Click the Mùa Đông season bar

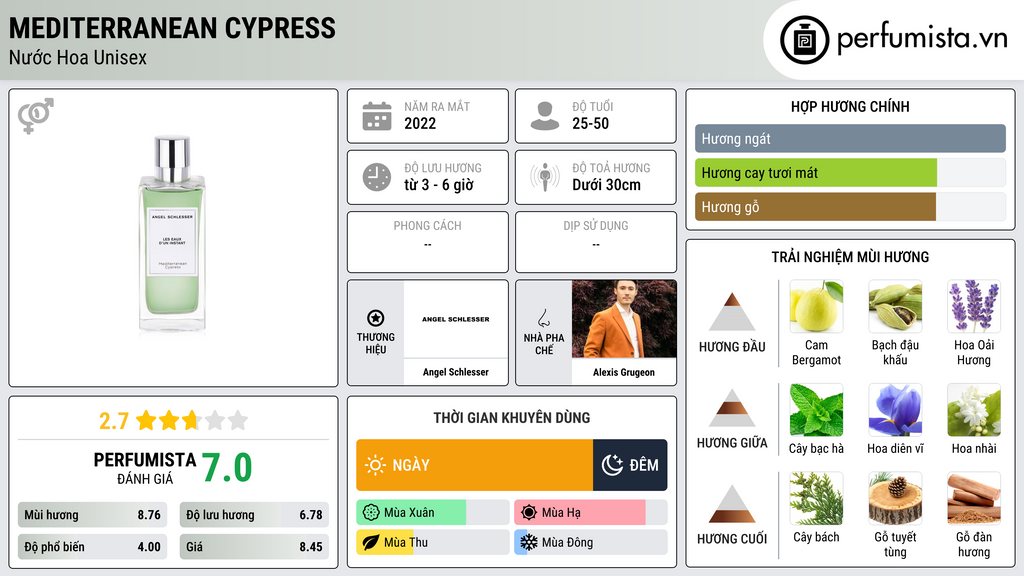coord(590,542)
